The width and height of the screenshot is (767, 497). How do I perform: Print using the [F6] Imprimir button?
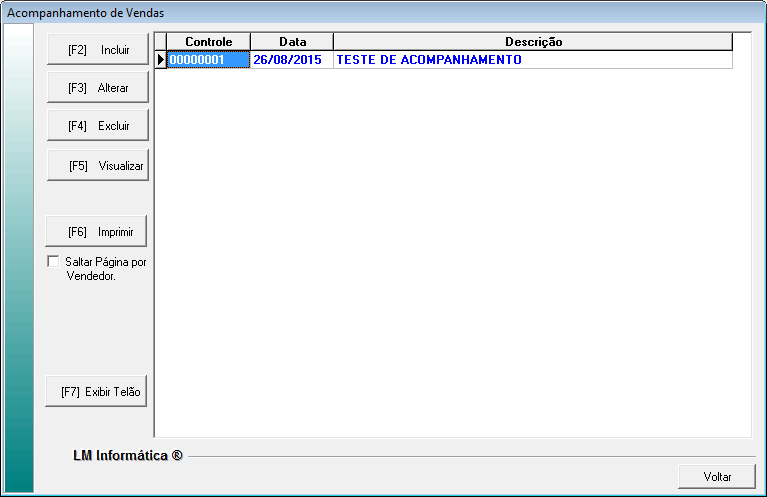(x=98, y=231)
